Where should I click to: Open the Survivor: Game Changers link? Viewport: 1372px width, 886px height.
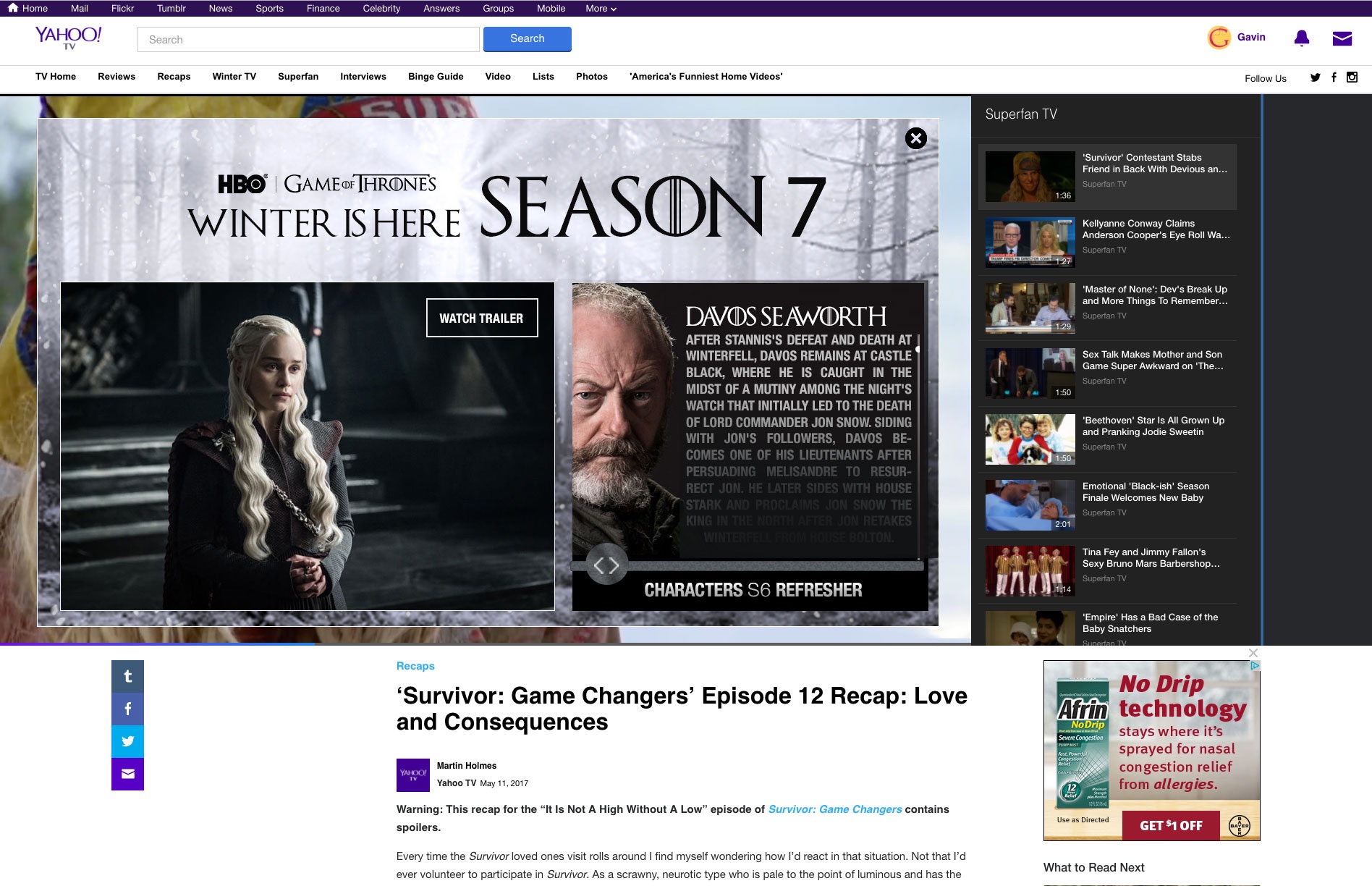coord(835,809)
